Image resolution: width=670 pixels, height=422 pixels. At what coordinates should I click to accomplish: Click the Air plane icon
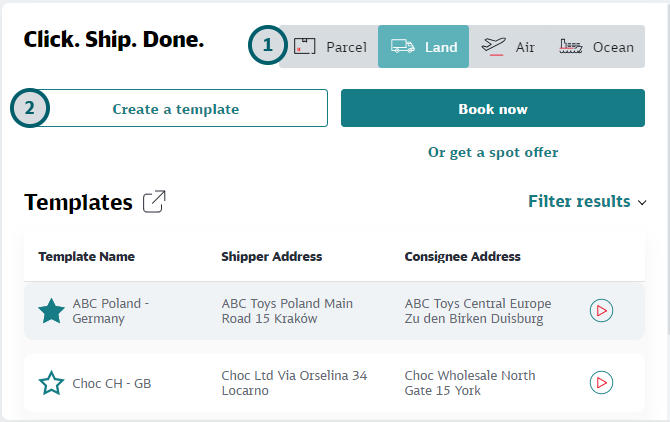(x=494, y=46)
